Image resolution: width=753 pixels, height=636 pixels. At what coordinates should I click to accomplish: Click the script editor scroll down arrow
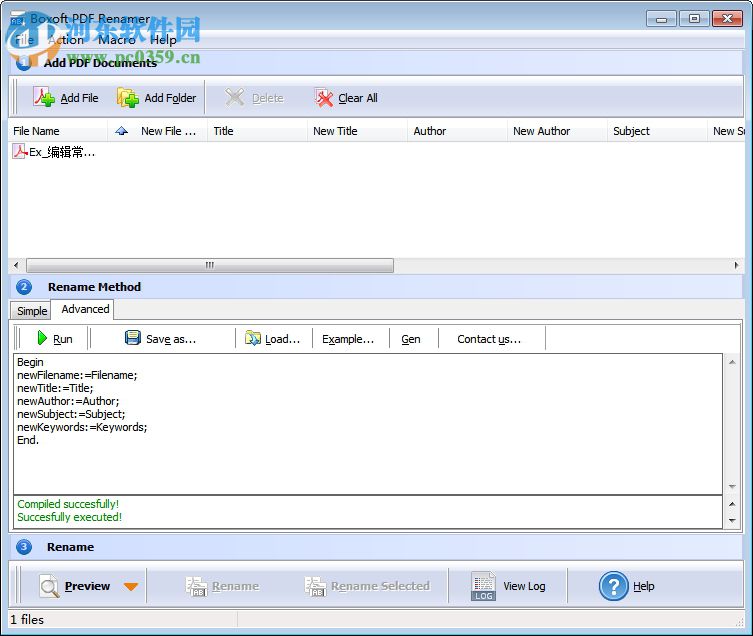click(732, 487)
